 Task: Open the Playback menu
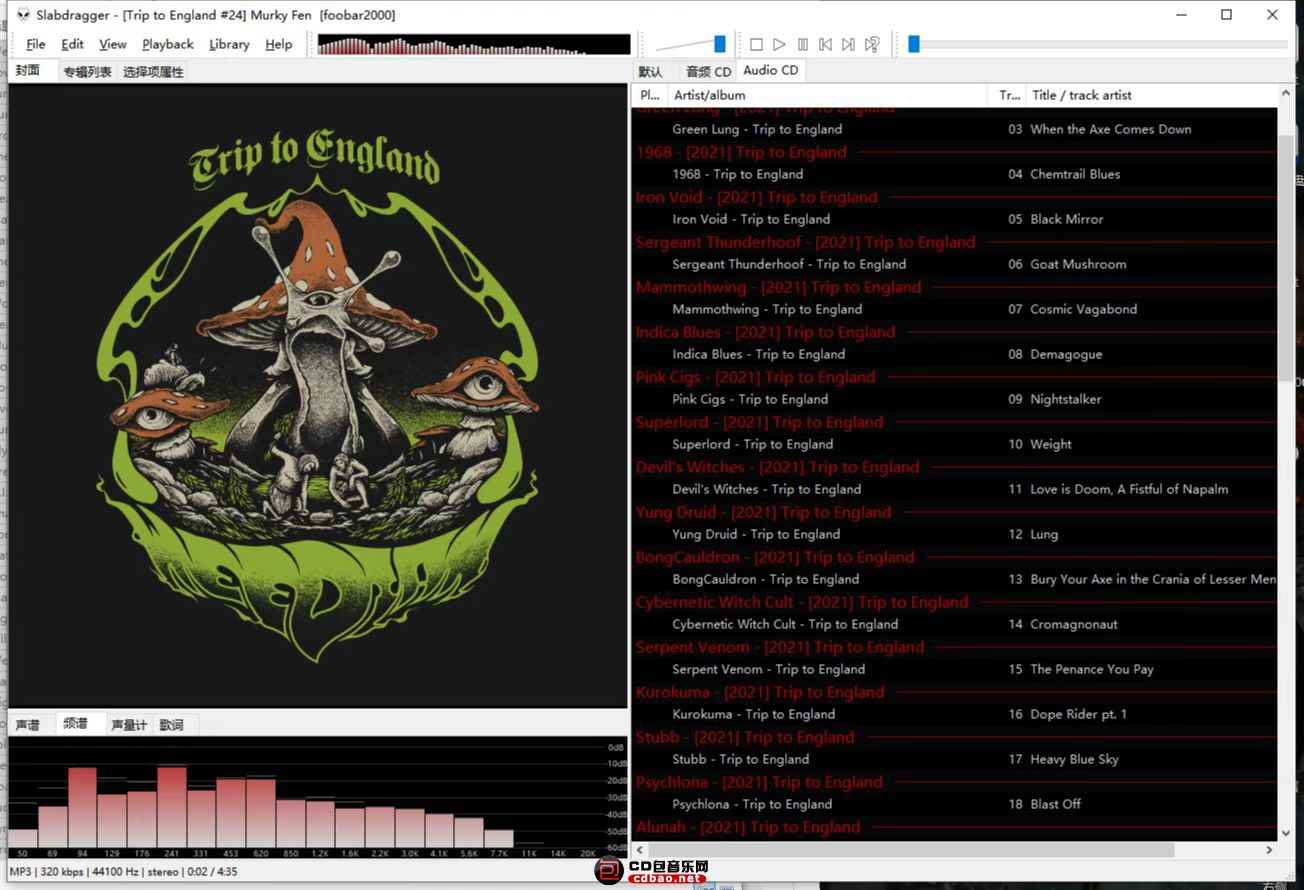click(x=167, y=44)
